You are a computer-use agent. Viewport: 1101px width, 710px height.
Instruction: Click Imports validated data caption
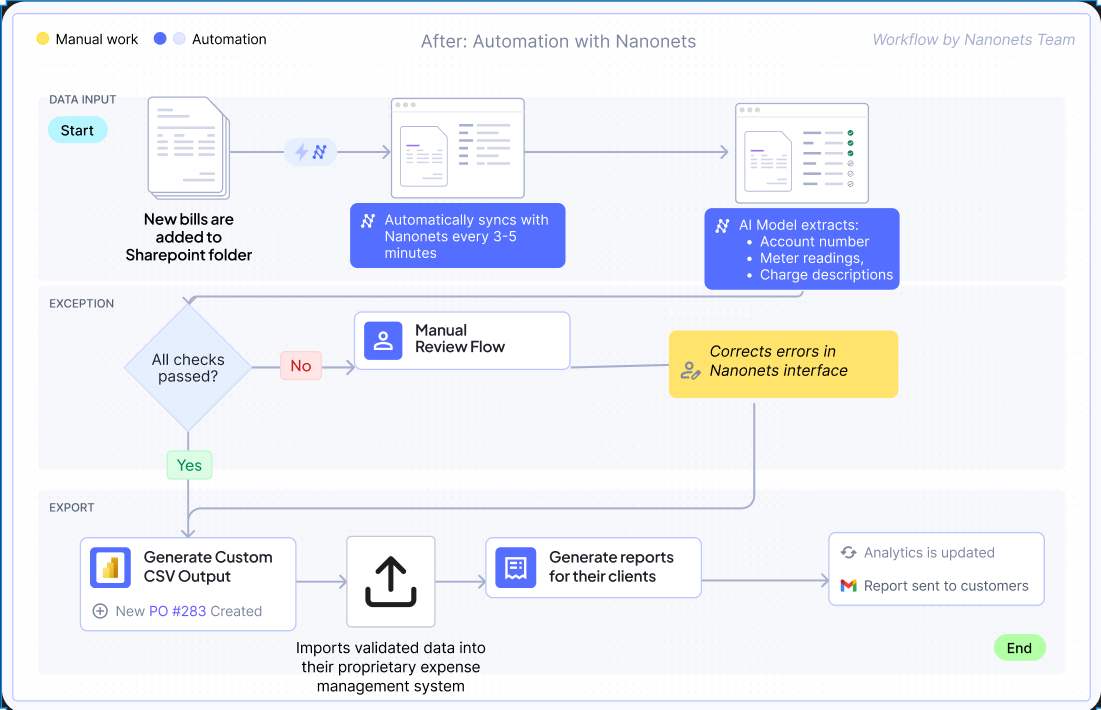click(390, 667)
